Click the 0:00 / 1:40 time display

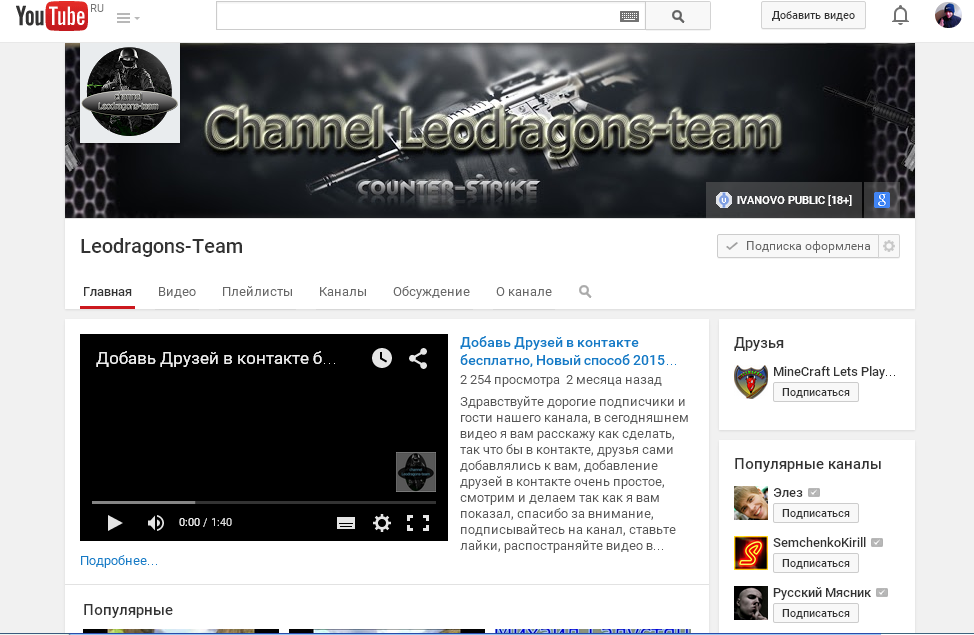pyautogui.click(x=205, y=523)
